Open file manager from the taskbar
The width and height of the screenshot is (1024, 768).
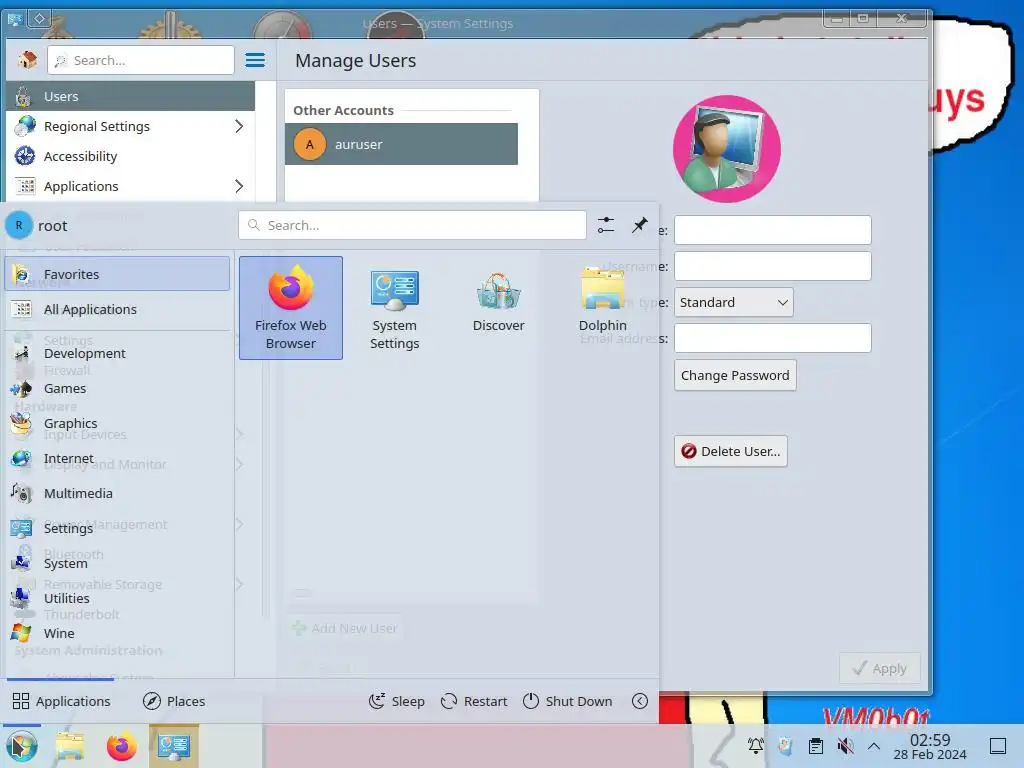pos(70,746)
